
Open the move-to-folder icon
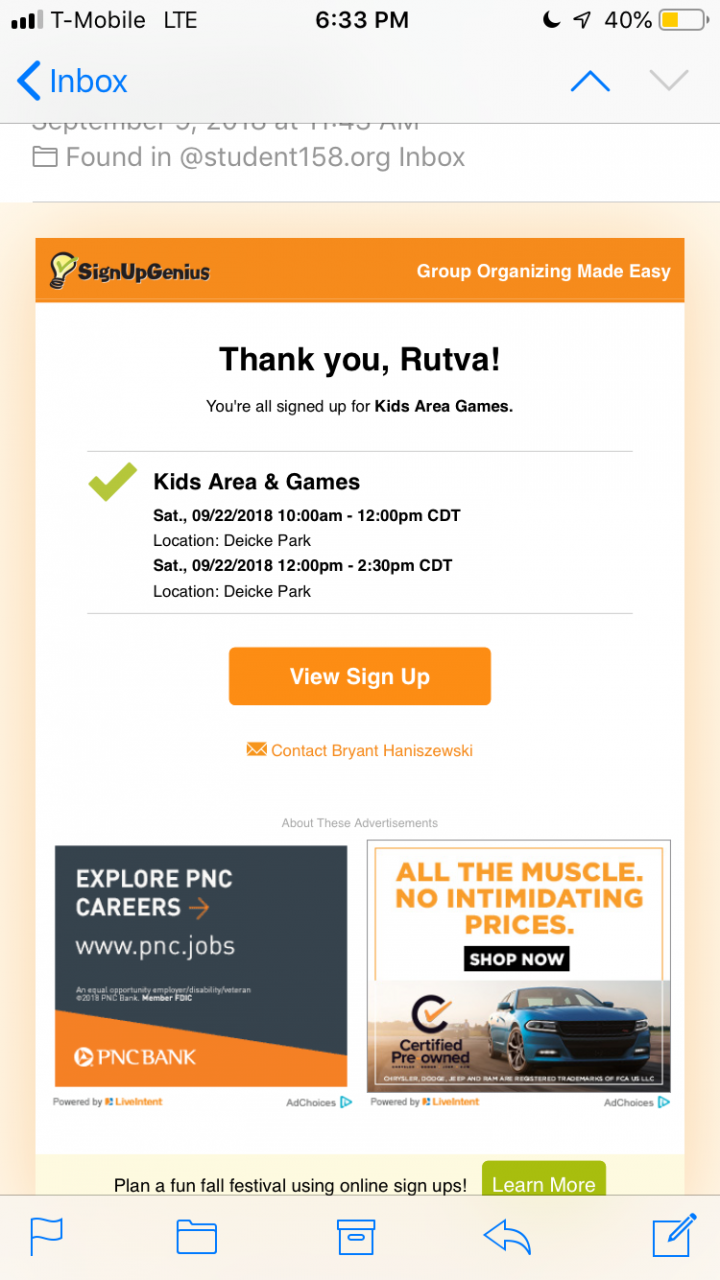pyautogui.click(x=197, y=1237)
